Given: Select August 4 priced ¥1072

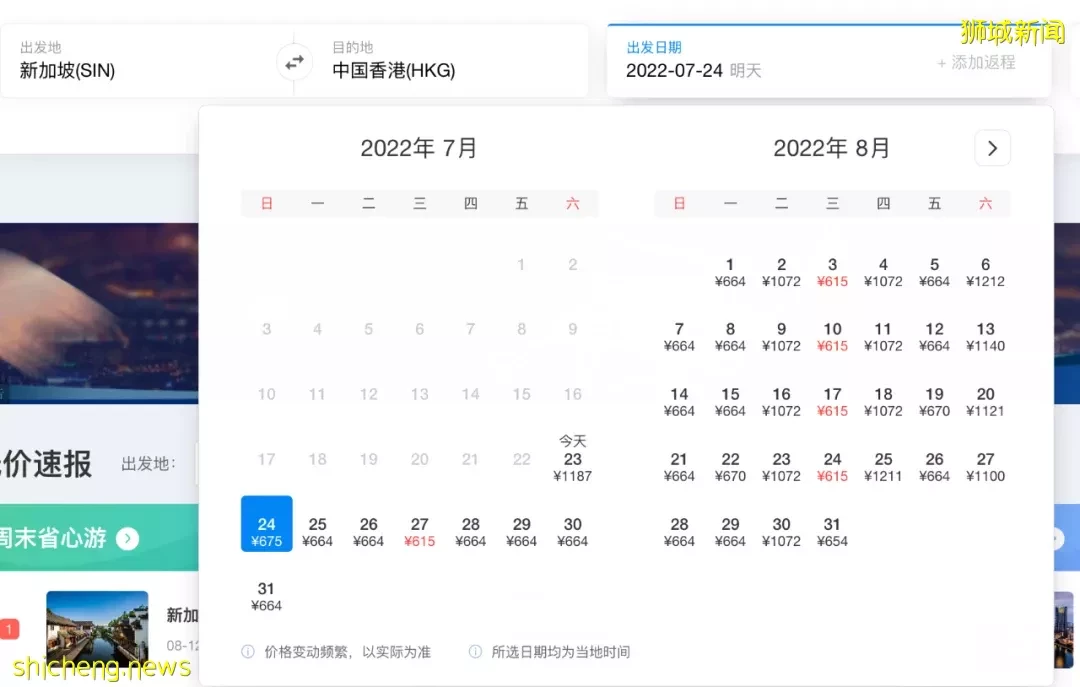Looking at the screenshot, I should pos(883,272).
